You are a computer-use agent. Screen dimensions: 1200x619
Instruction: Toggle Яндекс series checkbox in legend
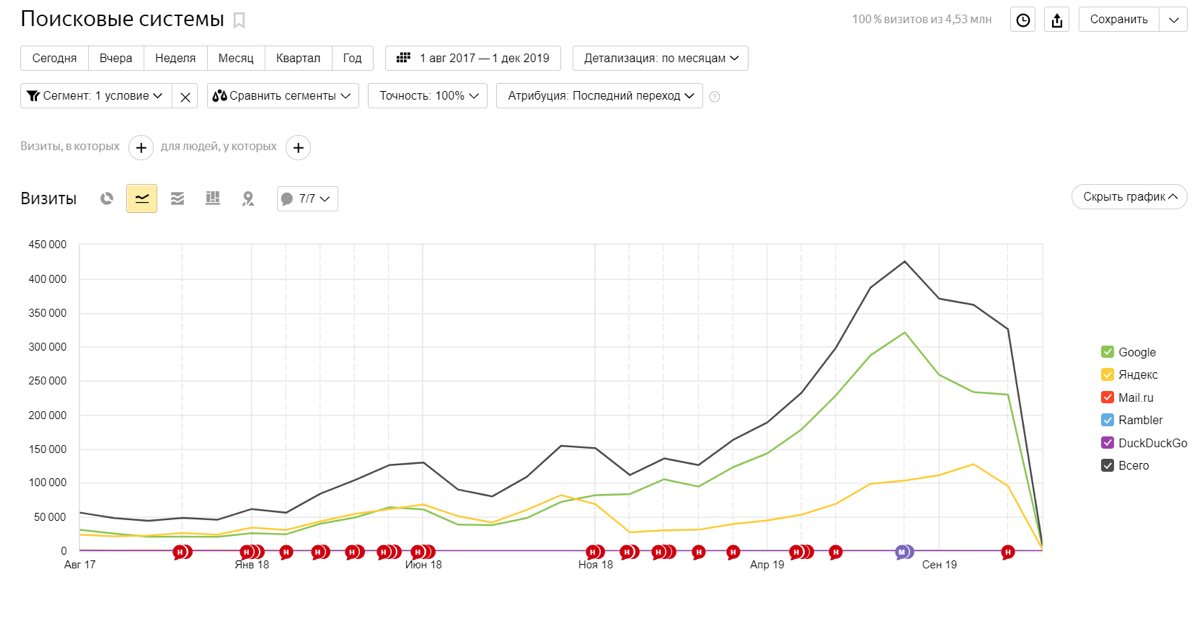(x=1107, y=375)
